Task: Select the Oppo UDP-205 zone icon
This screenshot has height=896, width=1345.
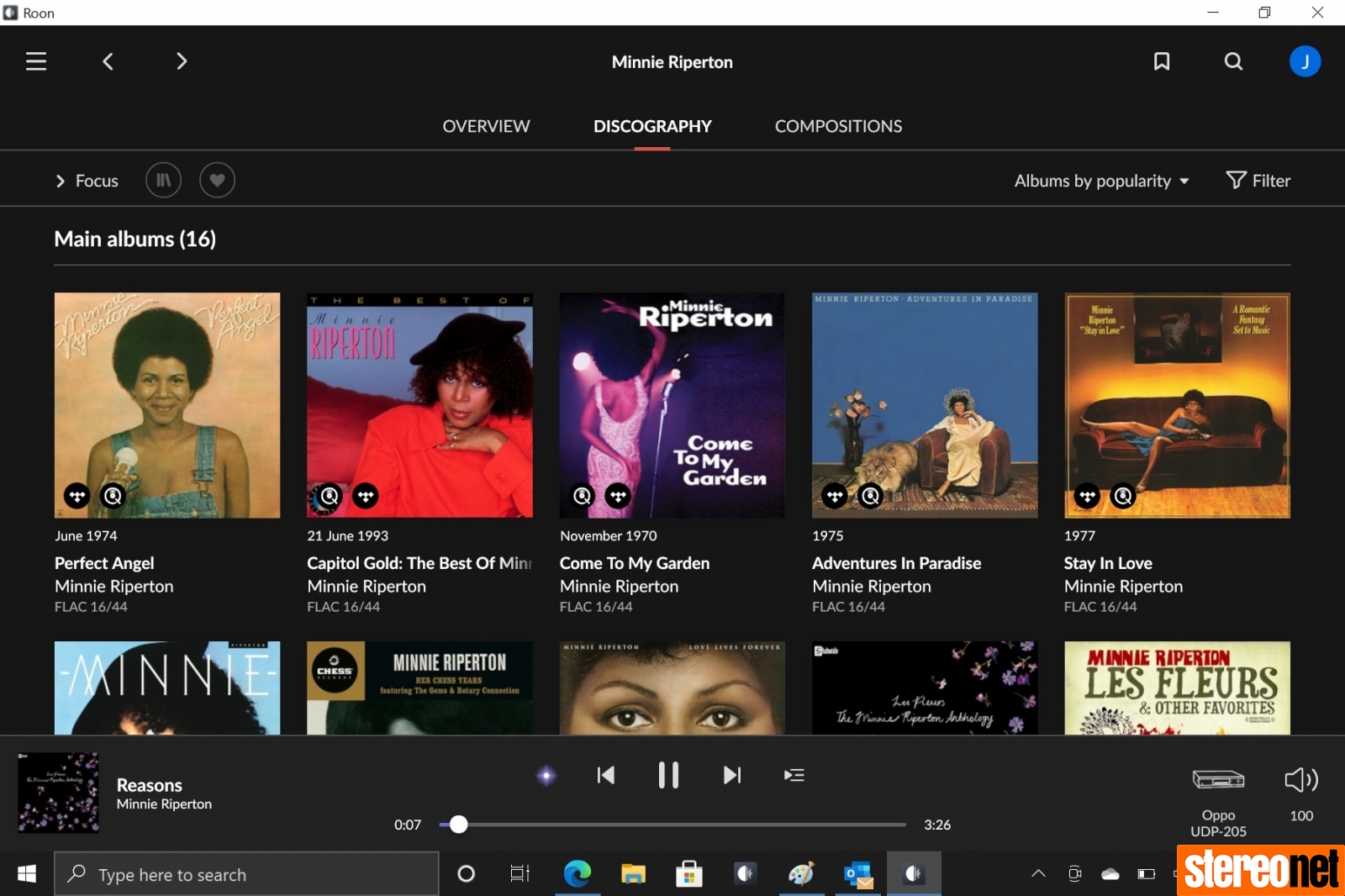Action: tap(1218, 780)
